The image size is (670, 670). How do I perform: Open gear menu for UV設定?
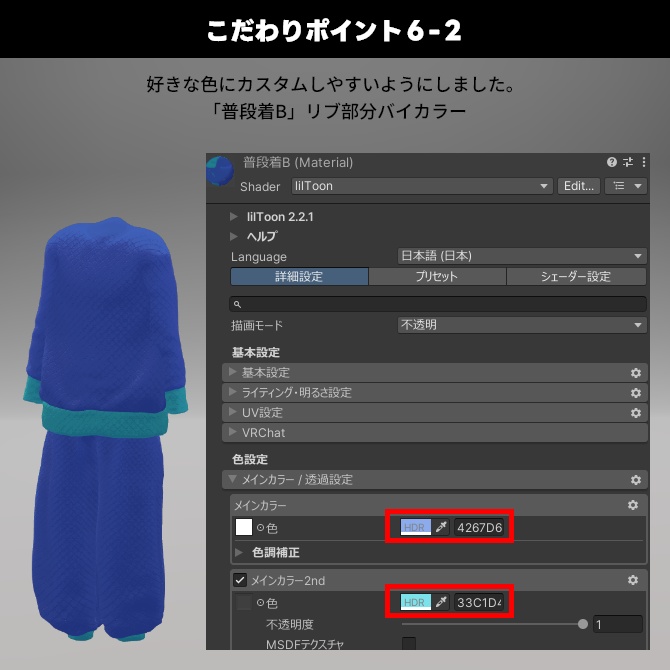636,413
